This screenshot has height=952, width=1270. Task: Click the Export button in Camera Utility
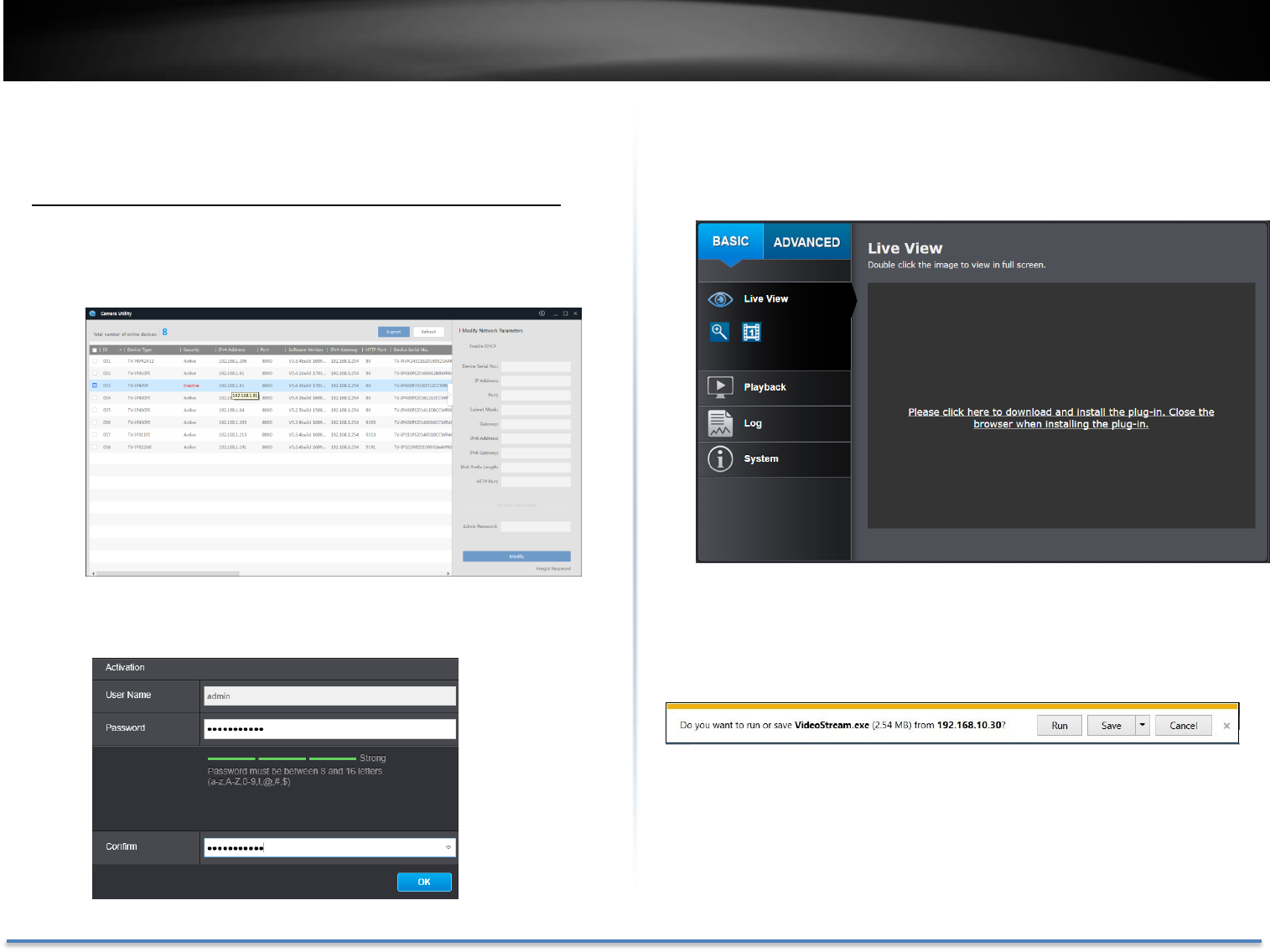click(394, 332)
